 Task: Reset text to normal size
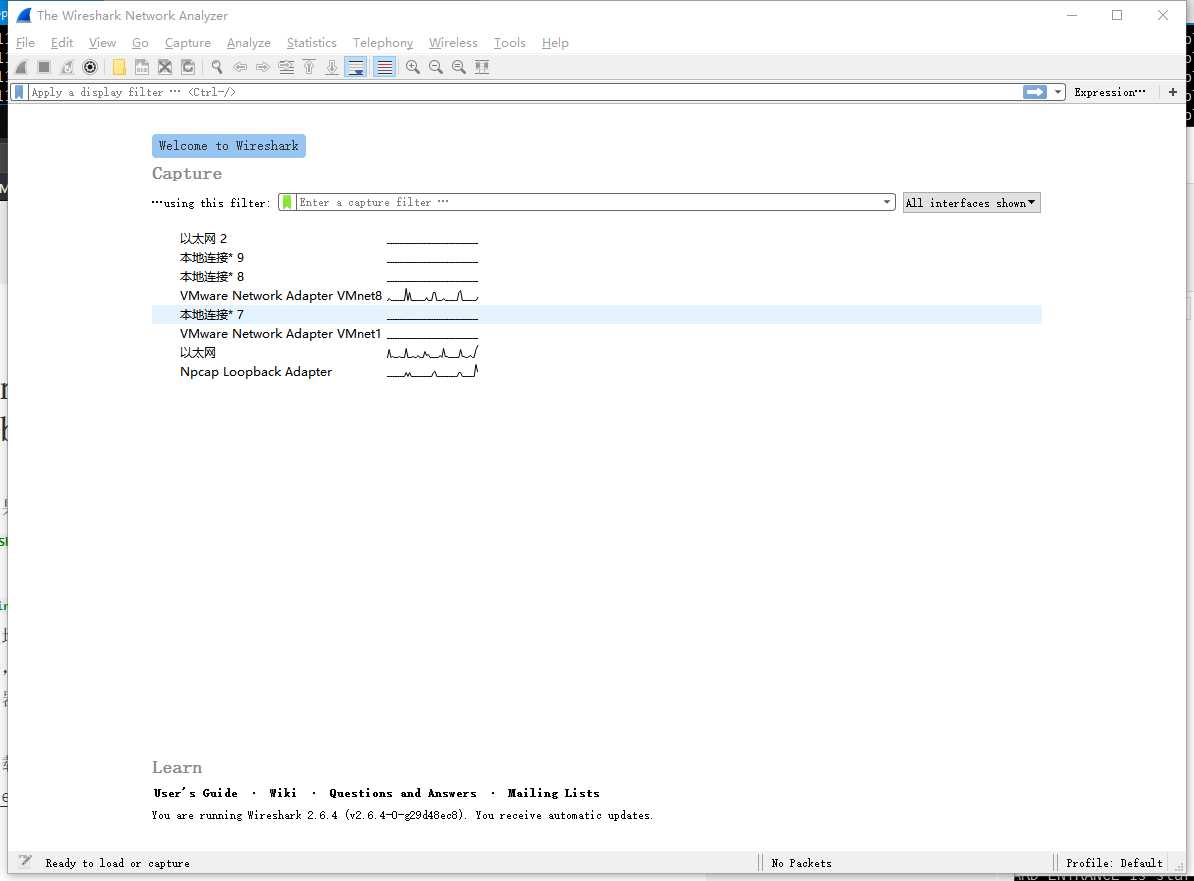(x=458, y=67)
